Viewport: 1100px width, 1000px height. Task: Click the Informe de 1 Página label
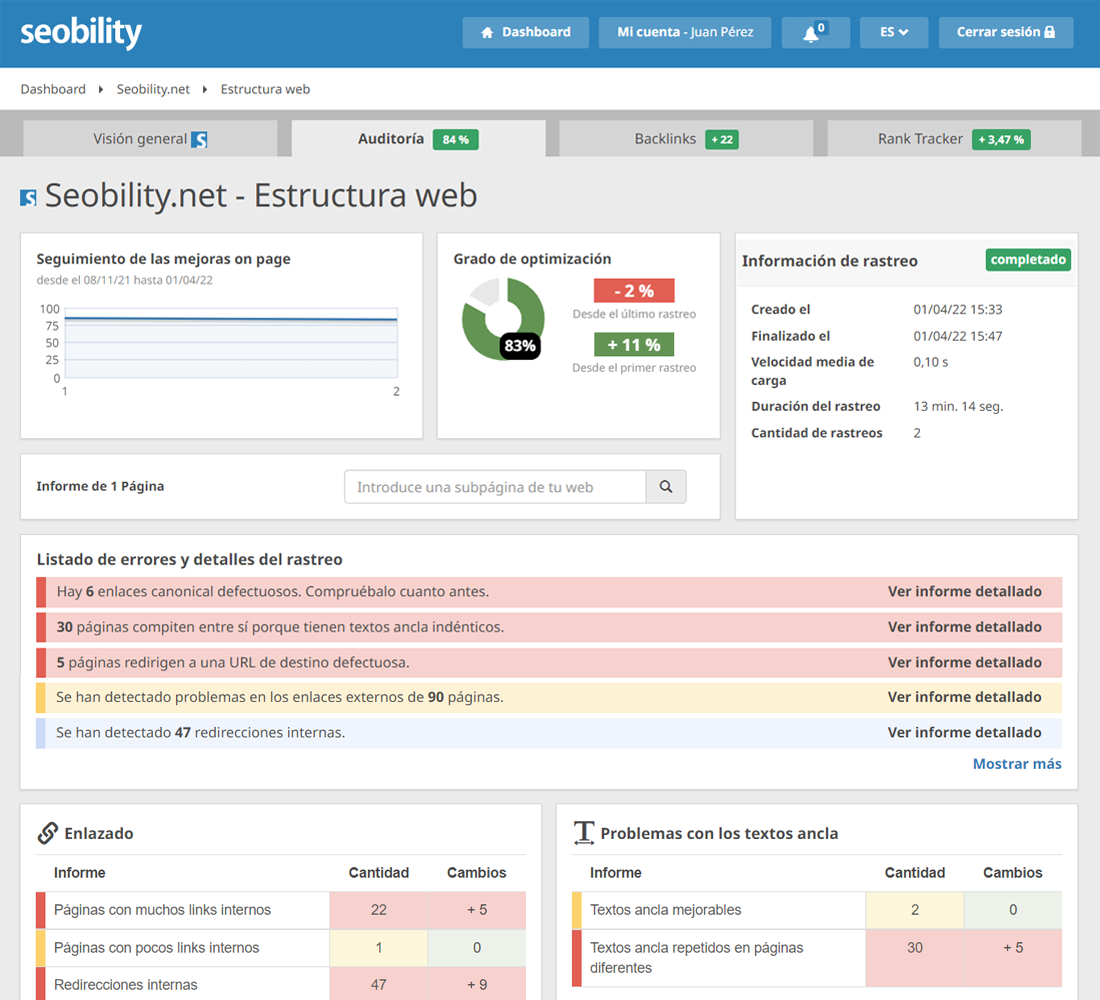(100, 486)
